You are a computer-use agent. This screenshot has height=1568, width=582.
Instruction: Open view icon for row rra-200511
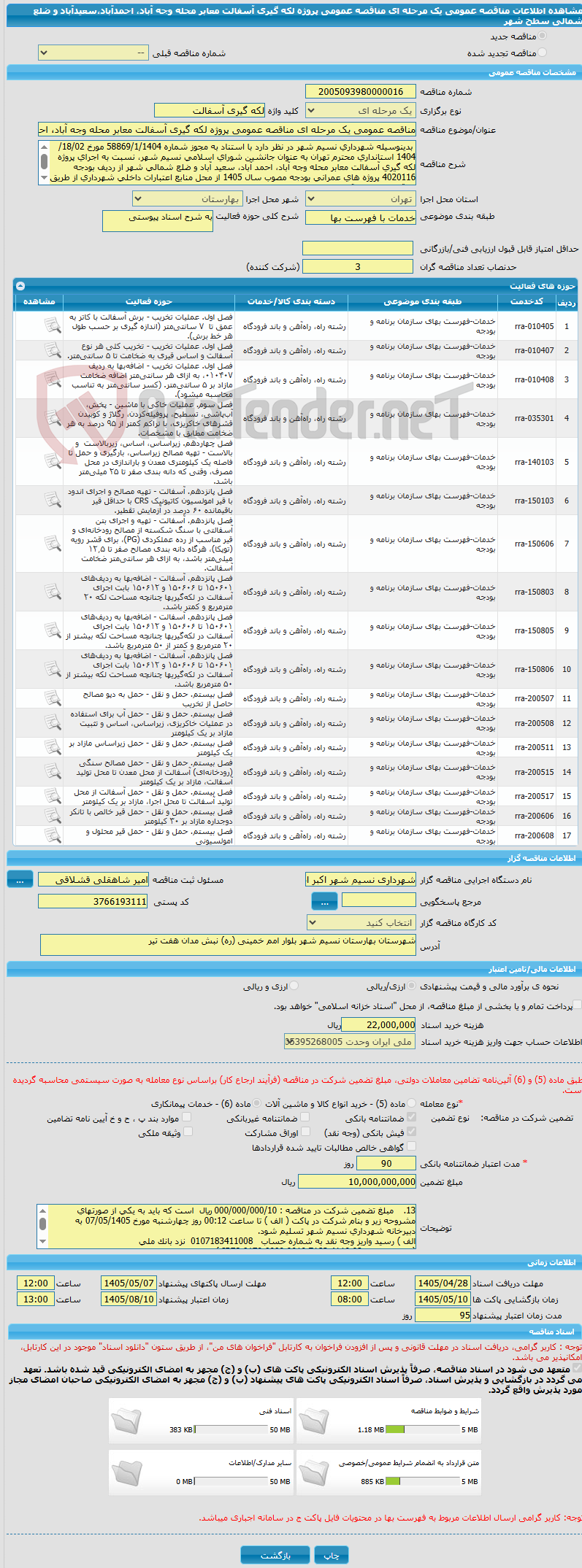pos(52,747)
